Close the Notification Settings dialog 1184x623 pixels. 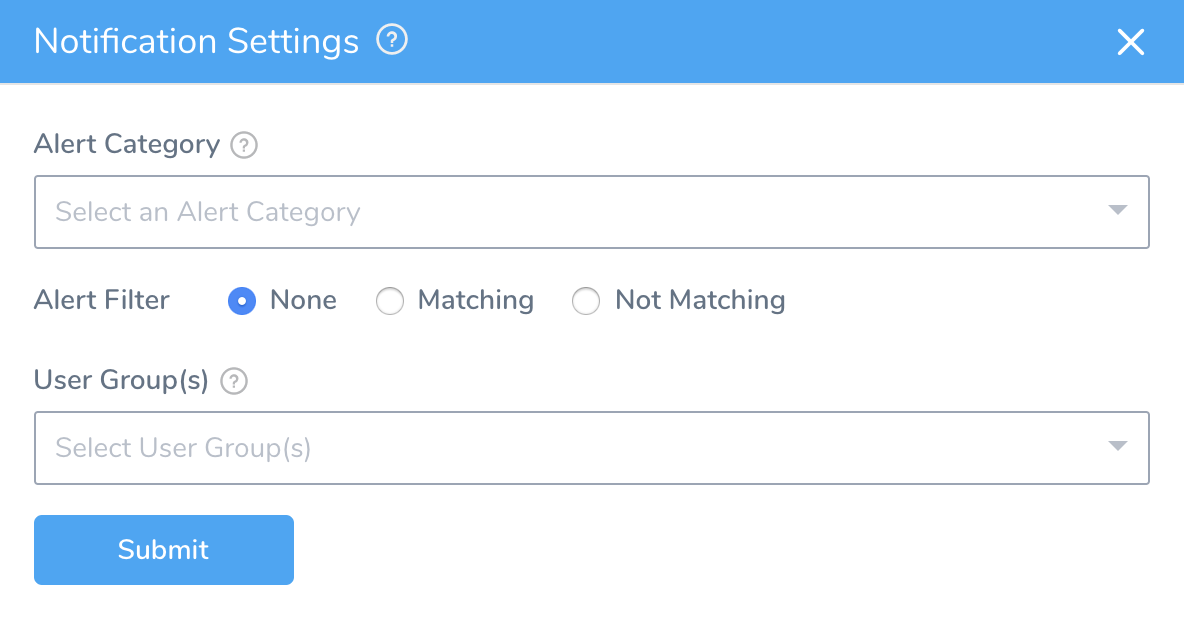coord(1130,42)
